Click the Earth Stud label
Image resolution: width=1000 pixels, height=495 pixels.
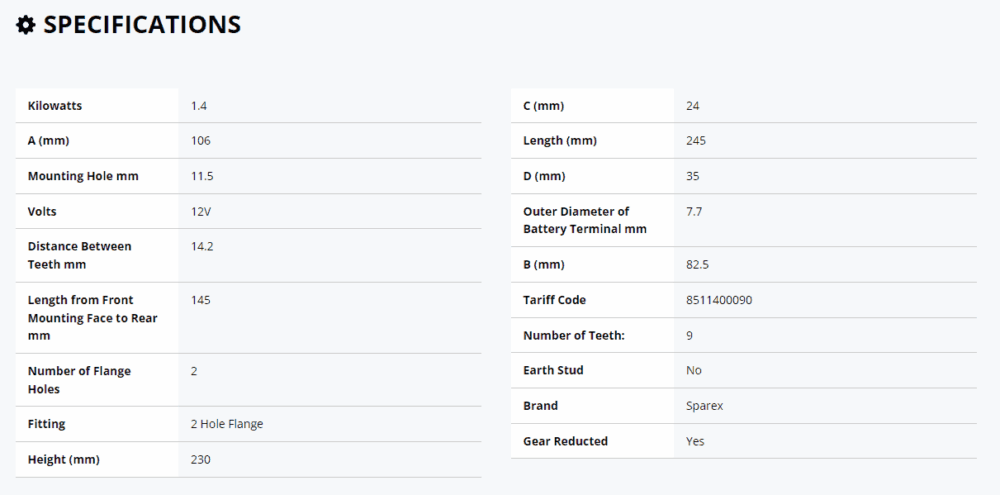pyautogui.click(x=553, y=370)
